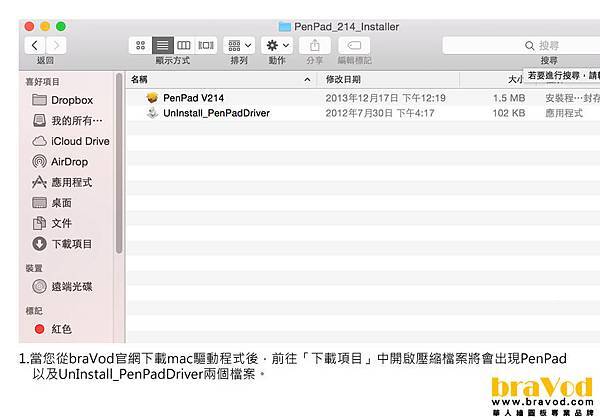Click the Remote Disc icon

coord(39,286)
